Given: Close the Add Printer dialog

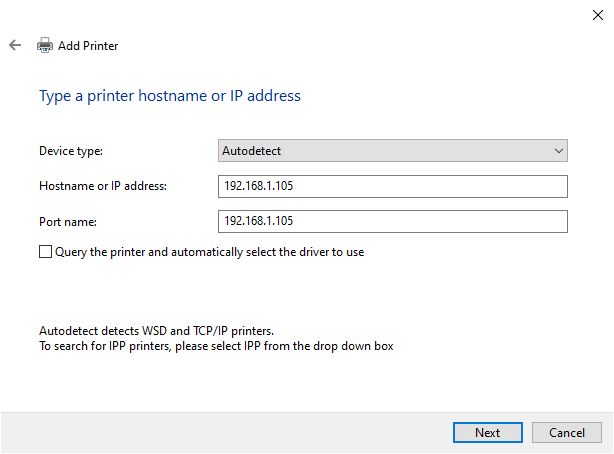Looking at the screenshot, I should coord(598,15).
